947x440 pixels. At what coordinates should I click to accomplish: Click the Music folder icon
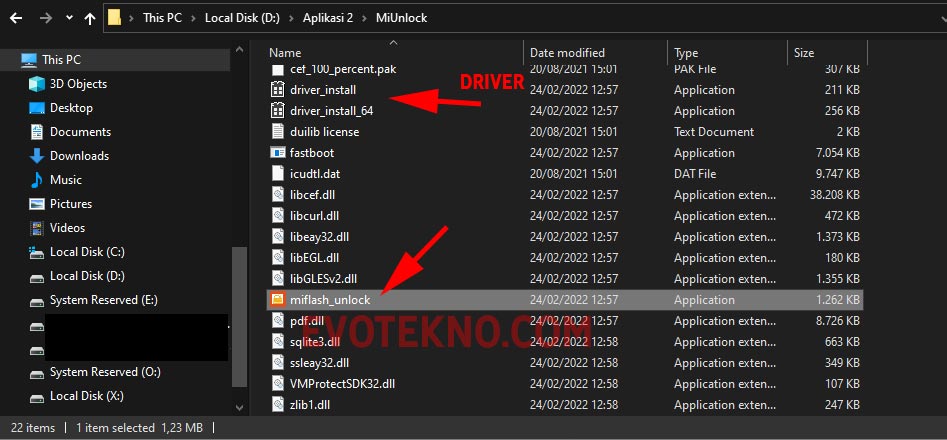(37, 180)
